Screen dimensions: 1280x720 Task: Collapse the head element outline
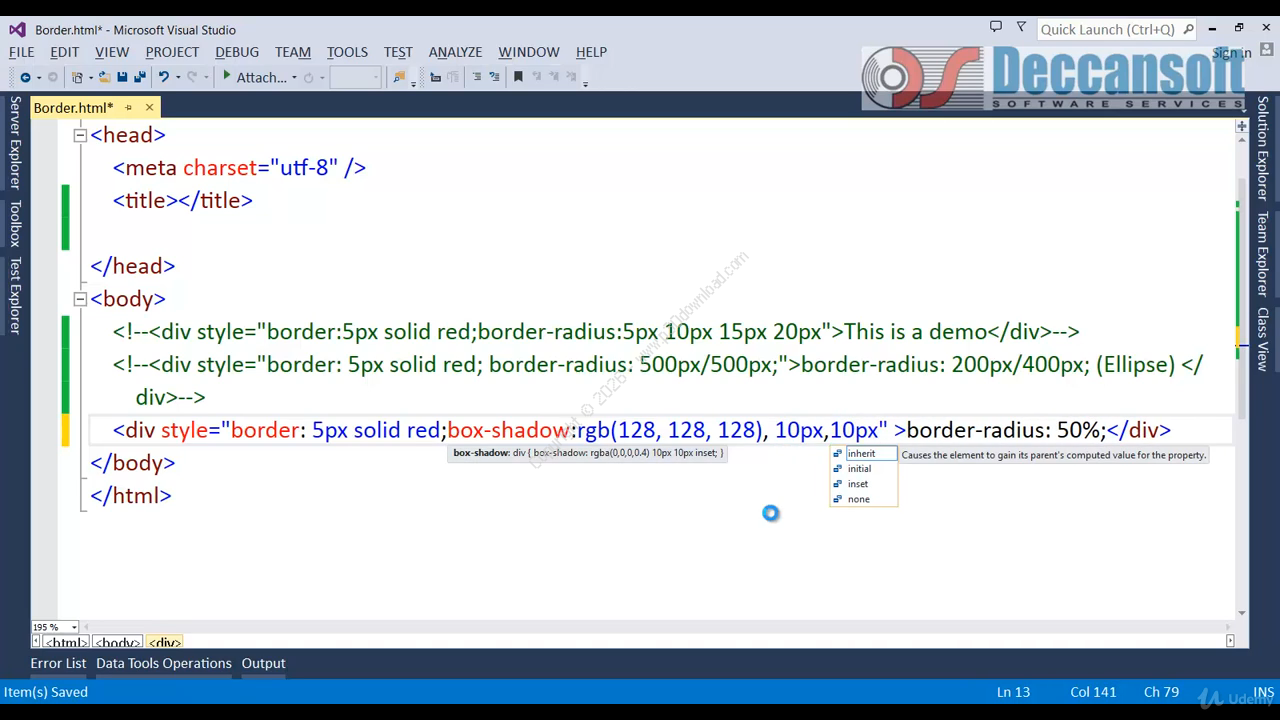[80, 135]
